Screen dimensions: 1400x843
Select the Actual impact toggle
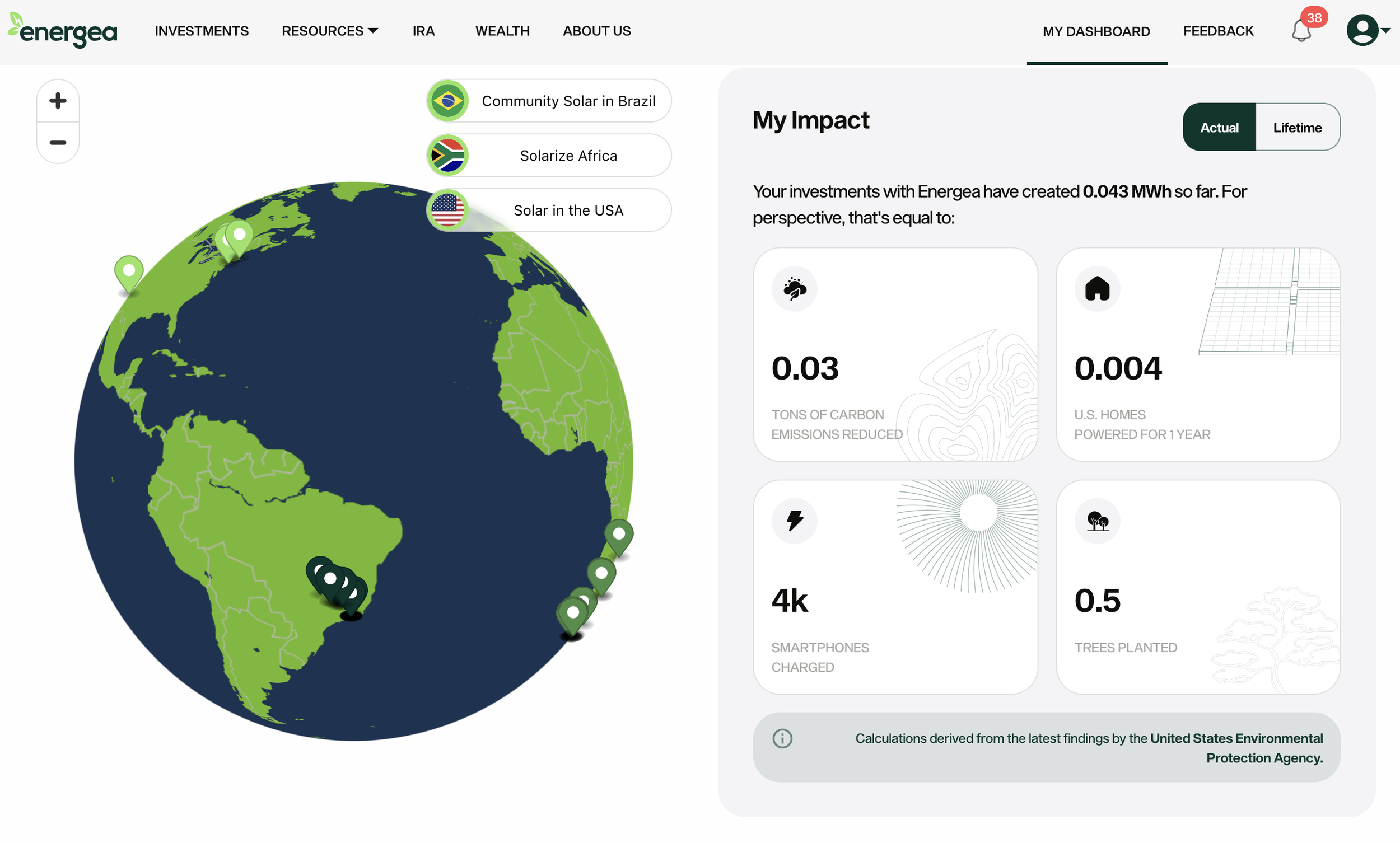[x=1219, y=127]
